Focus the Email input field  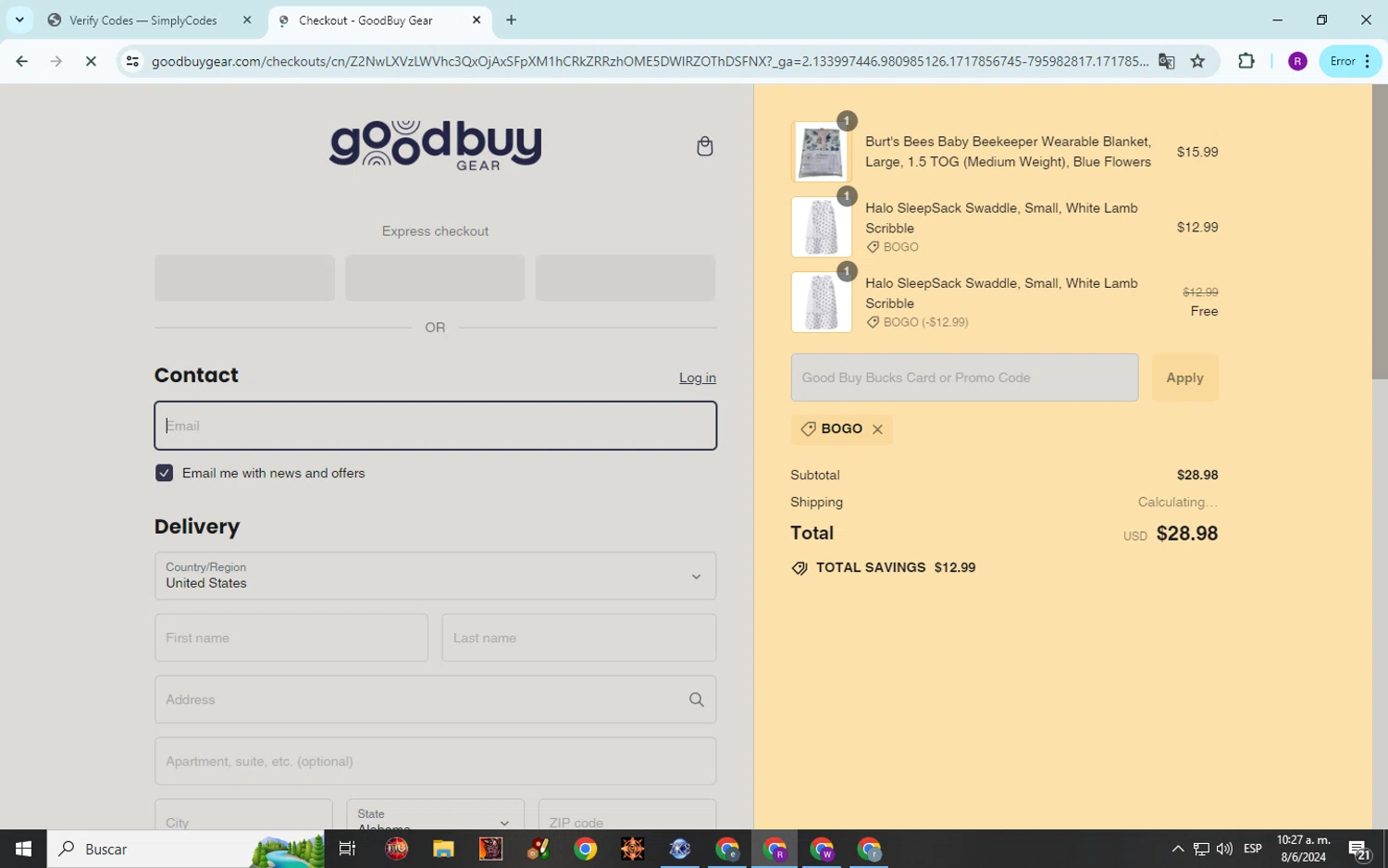pyautogui.click(x=435, y=426)
